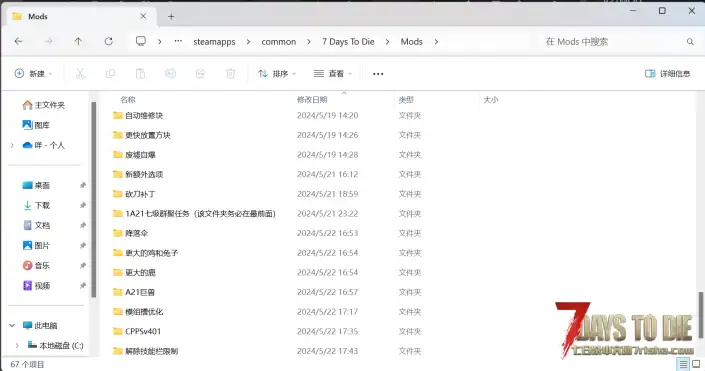The image size is (705, 371).
Task: Expand the chevron after Mods breadcrumb
Action: point(436,41)
